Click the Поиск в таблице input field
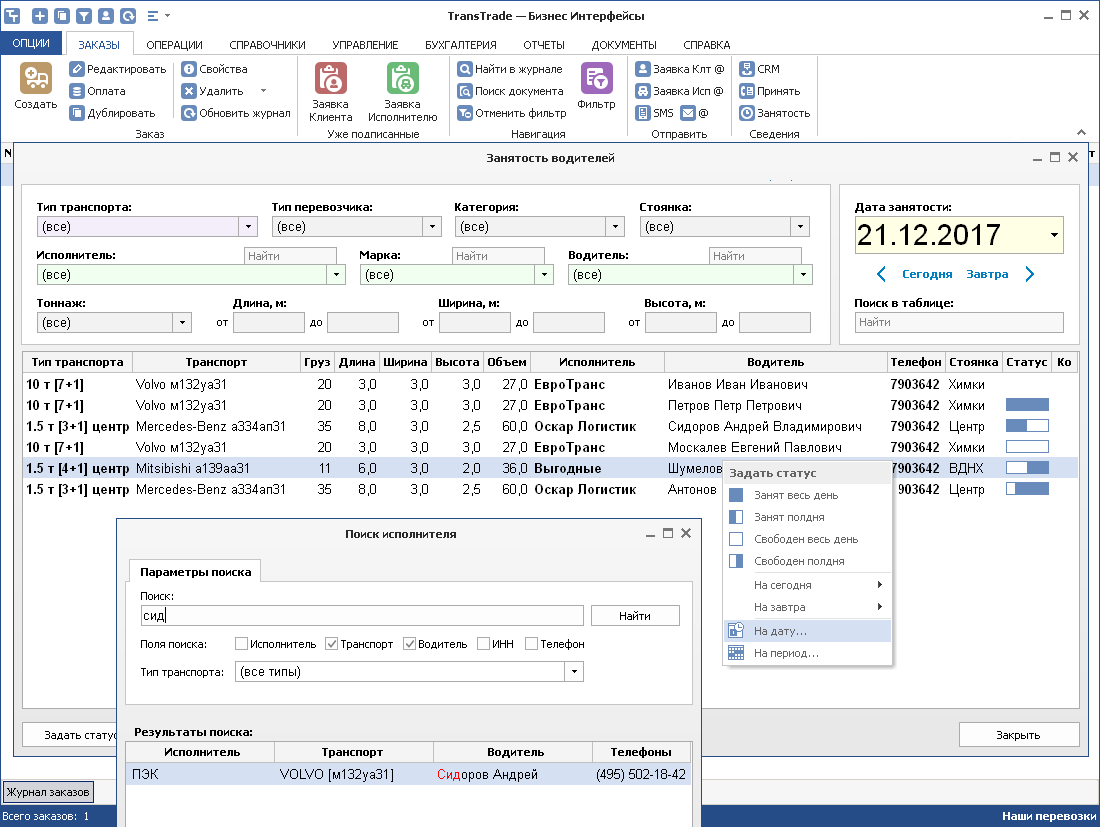Viewport: 1100px width, 827px height. [x=958, y=323]
